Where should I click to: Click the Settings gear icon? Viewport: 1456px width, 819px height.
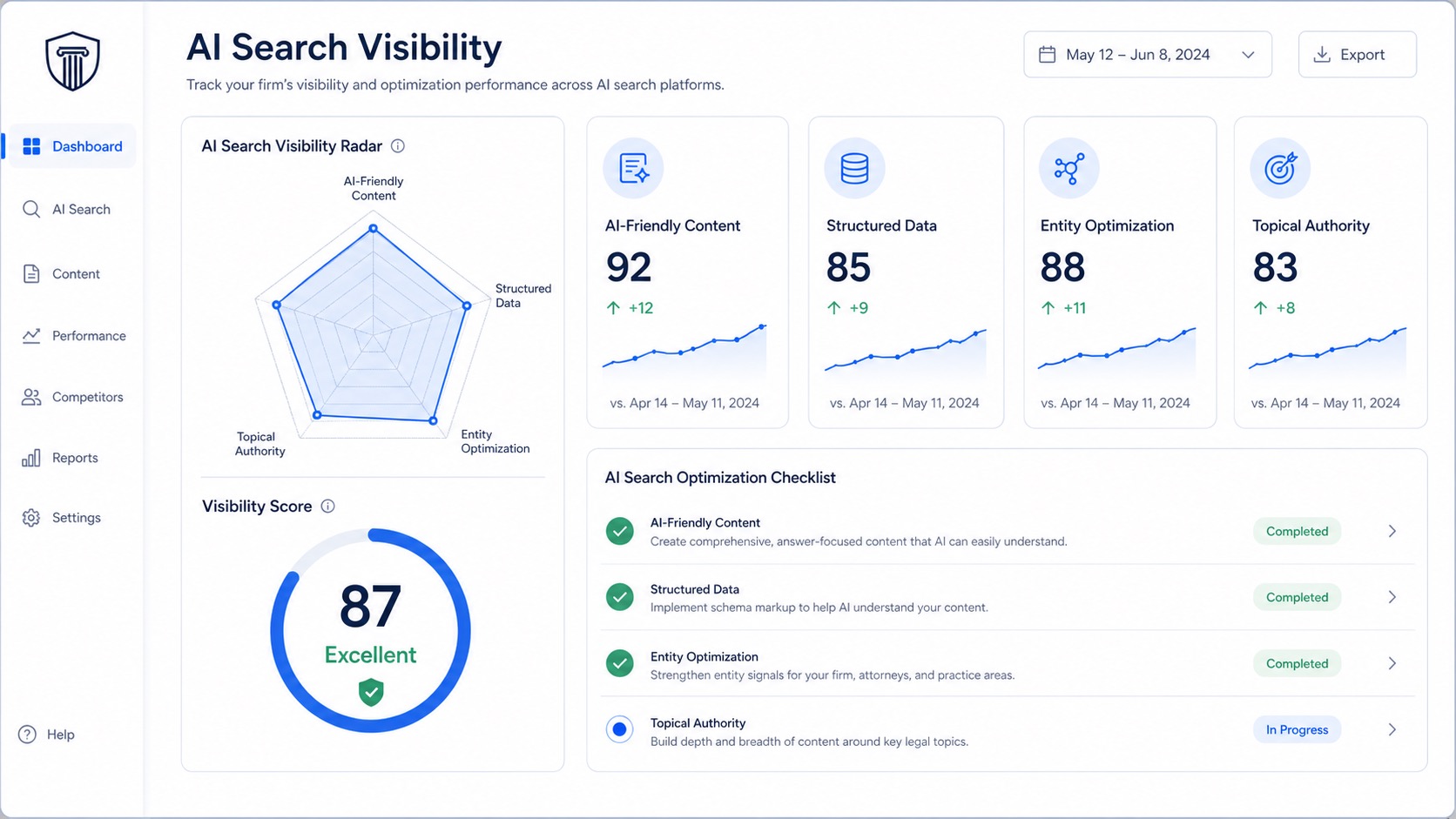click(x=31, y=518)
